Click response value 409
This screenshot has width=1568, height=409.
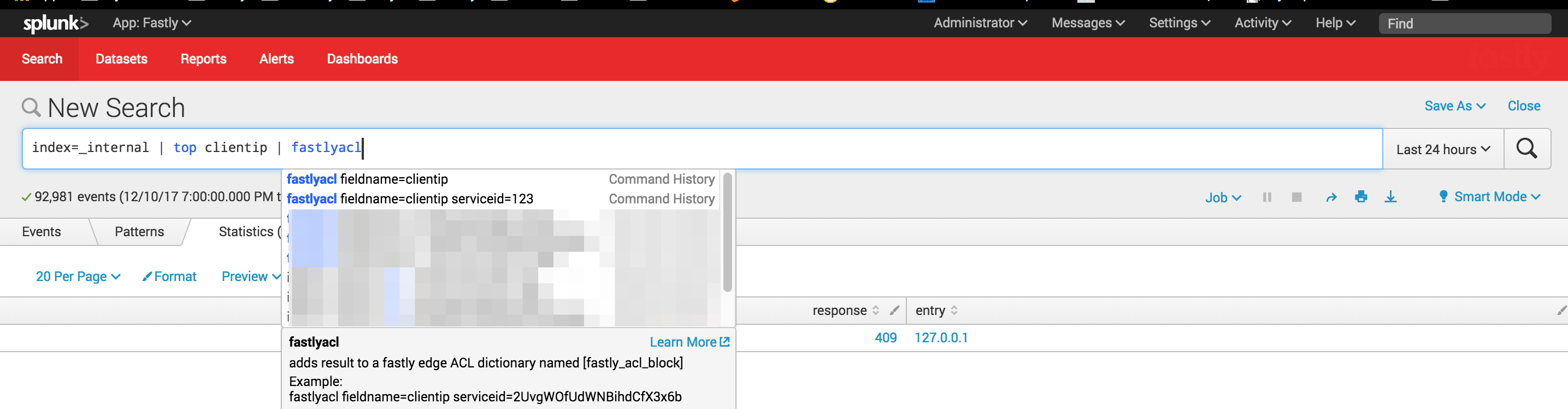coord(886,338)
